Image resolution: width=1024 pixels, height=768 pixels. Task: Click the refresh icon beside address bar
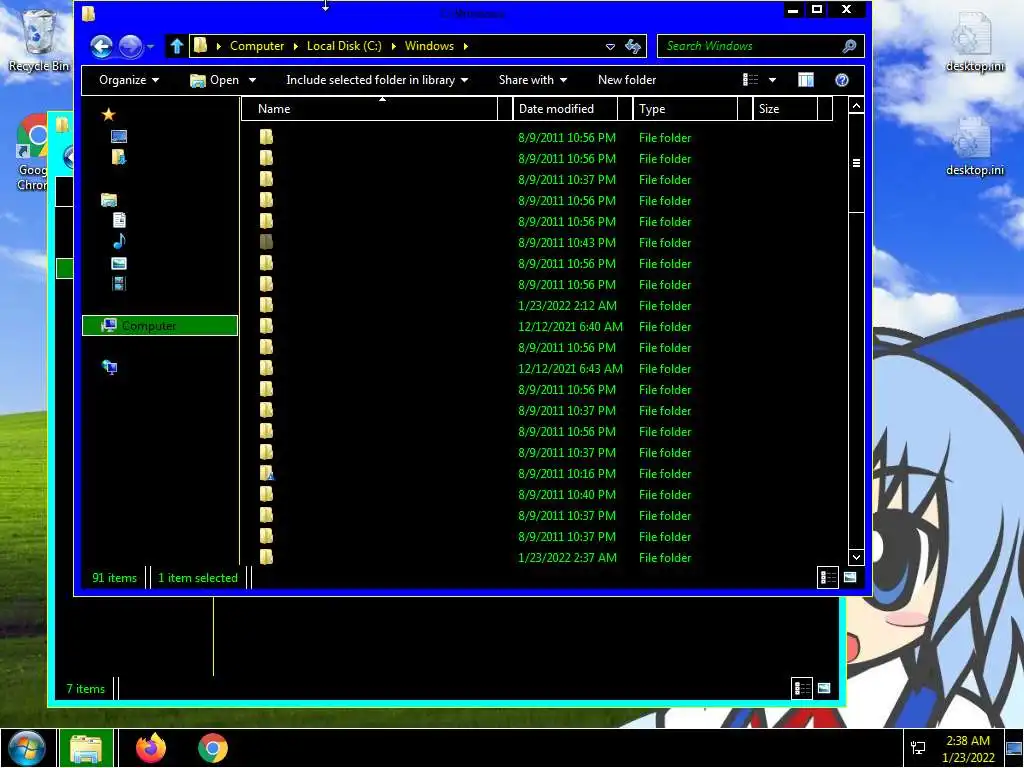pos(633,46)
